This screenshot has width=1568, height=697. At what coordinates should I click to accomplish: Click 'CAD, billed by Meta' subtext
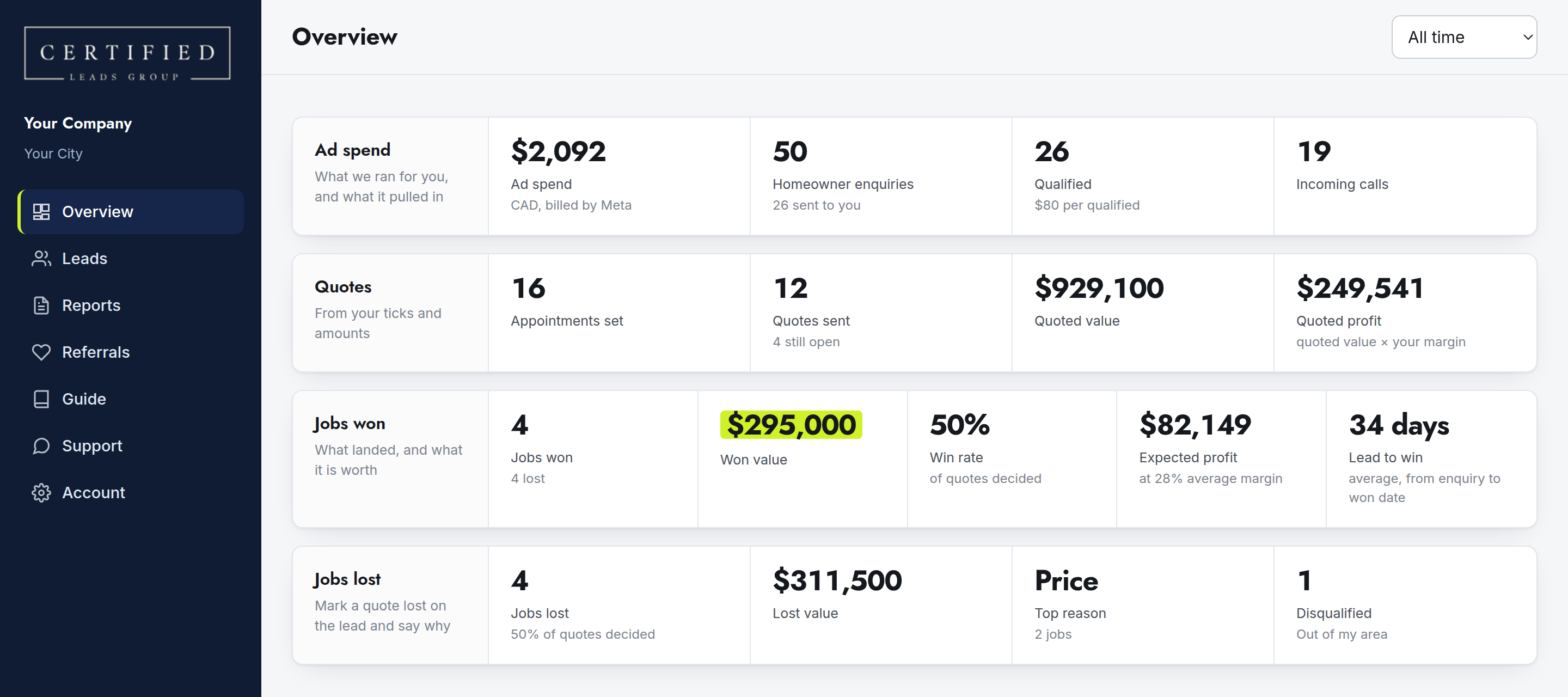click(571, 205)
